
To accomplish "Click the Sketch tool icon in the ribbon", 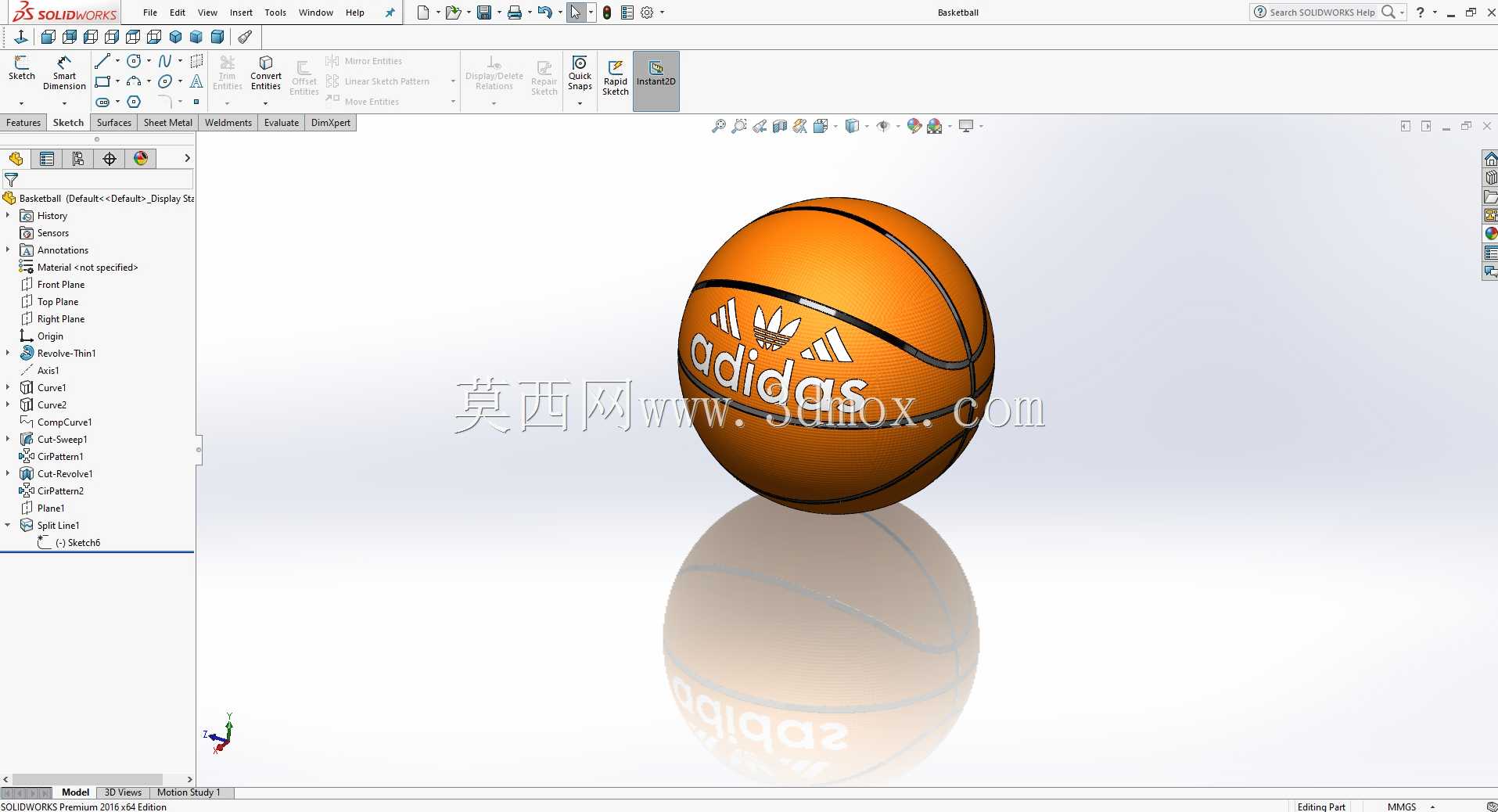I will (22, 68).
